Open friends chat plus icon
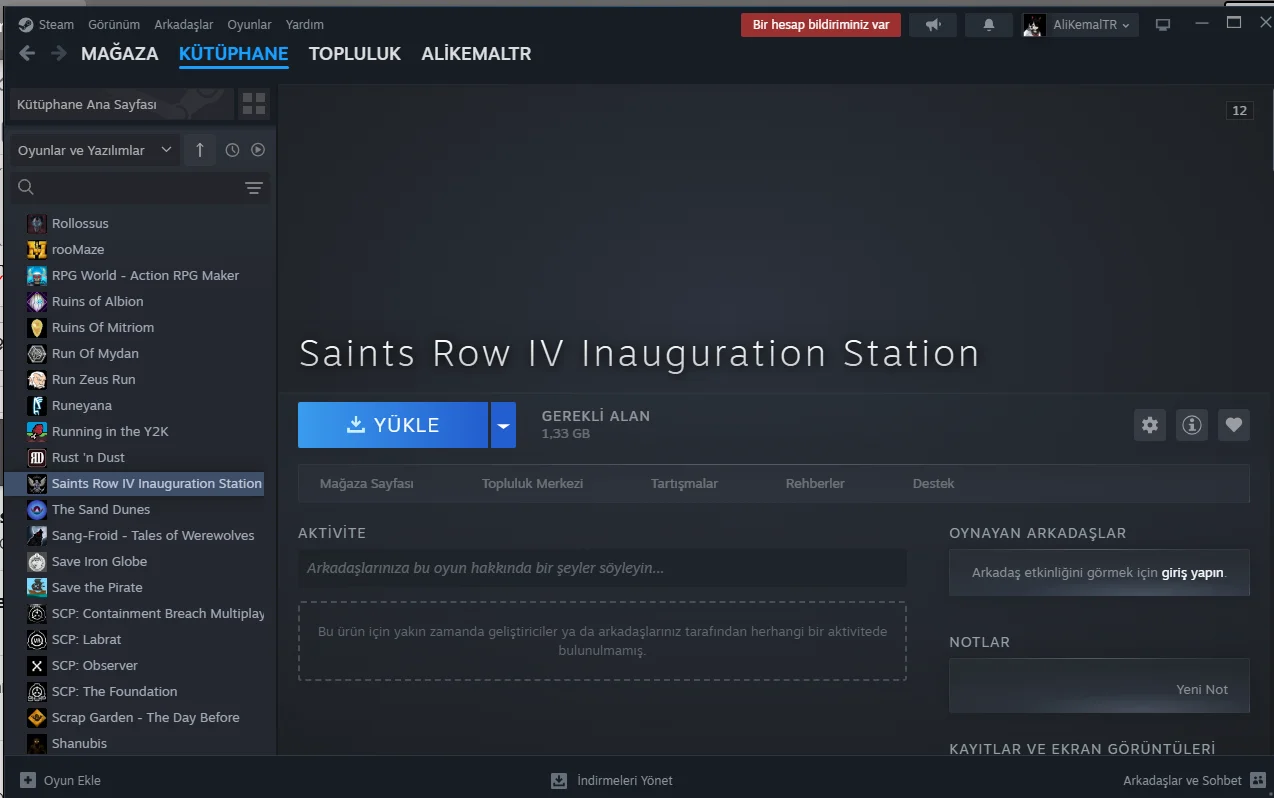 click(x=1256, y=780)
